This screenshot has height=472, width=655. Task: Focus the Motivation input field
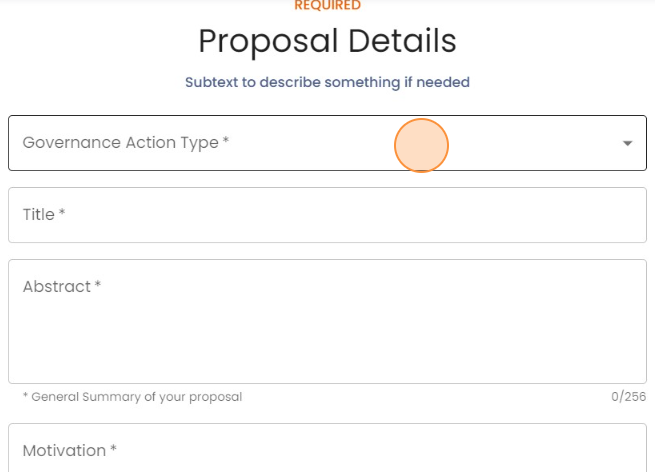pos(327,451)
